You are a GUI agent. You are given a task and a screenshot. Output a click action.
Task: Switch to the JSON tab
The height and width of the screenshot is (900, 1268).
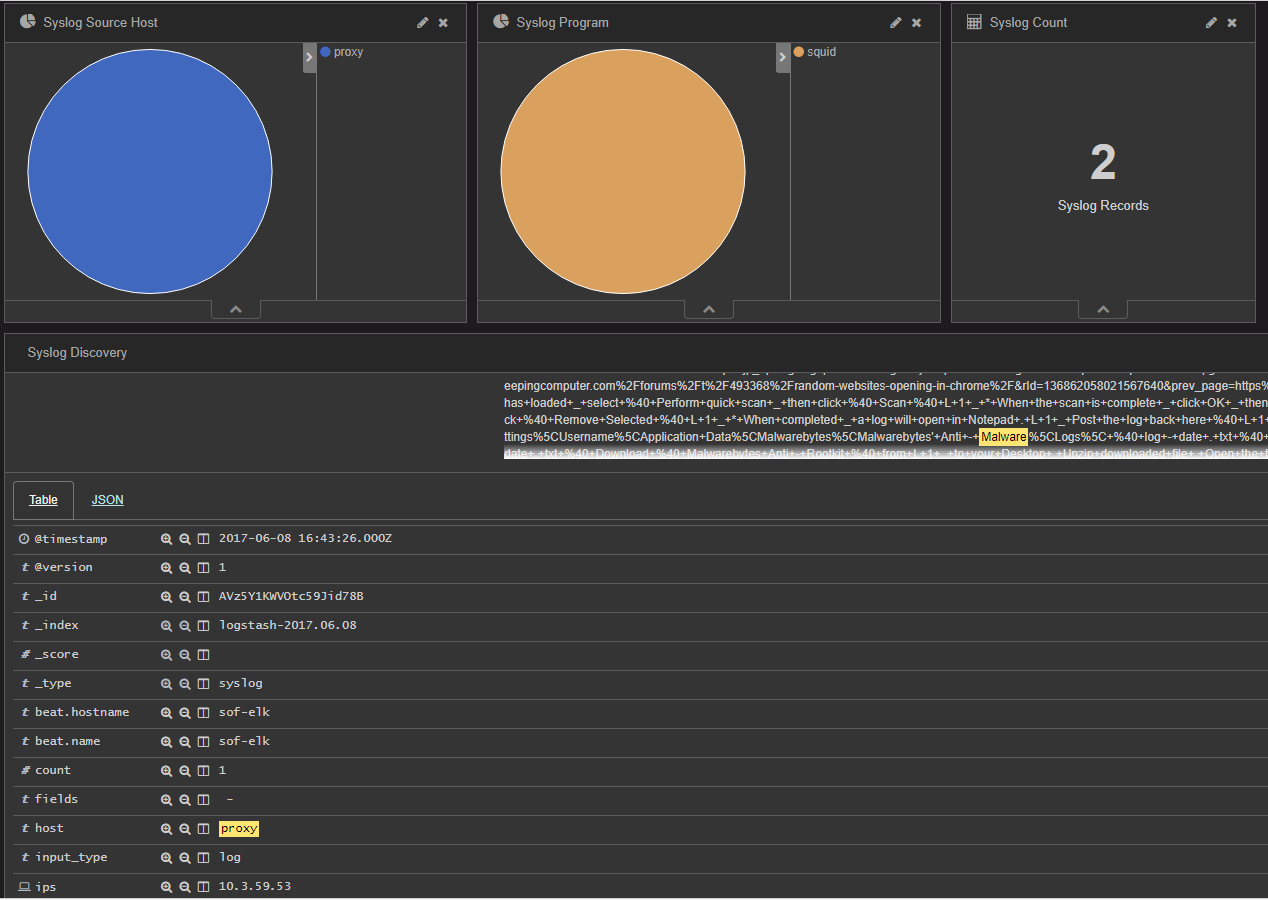tap(108, 500)
